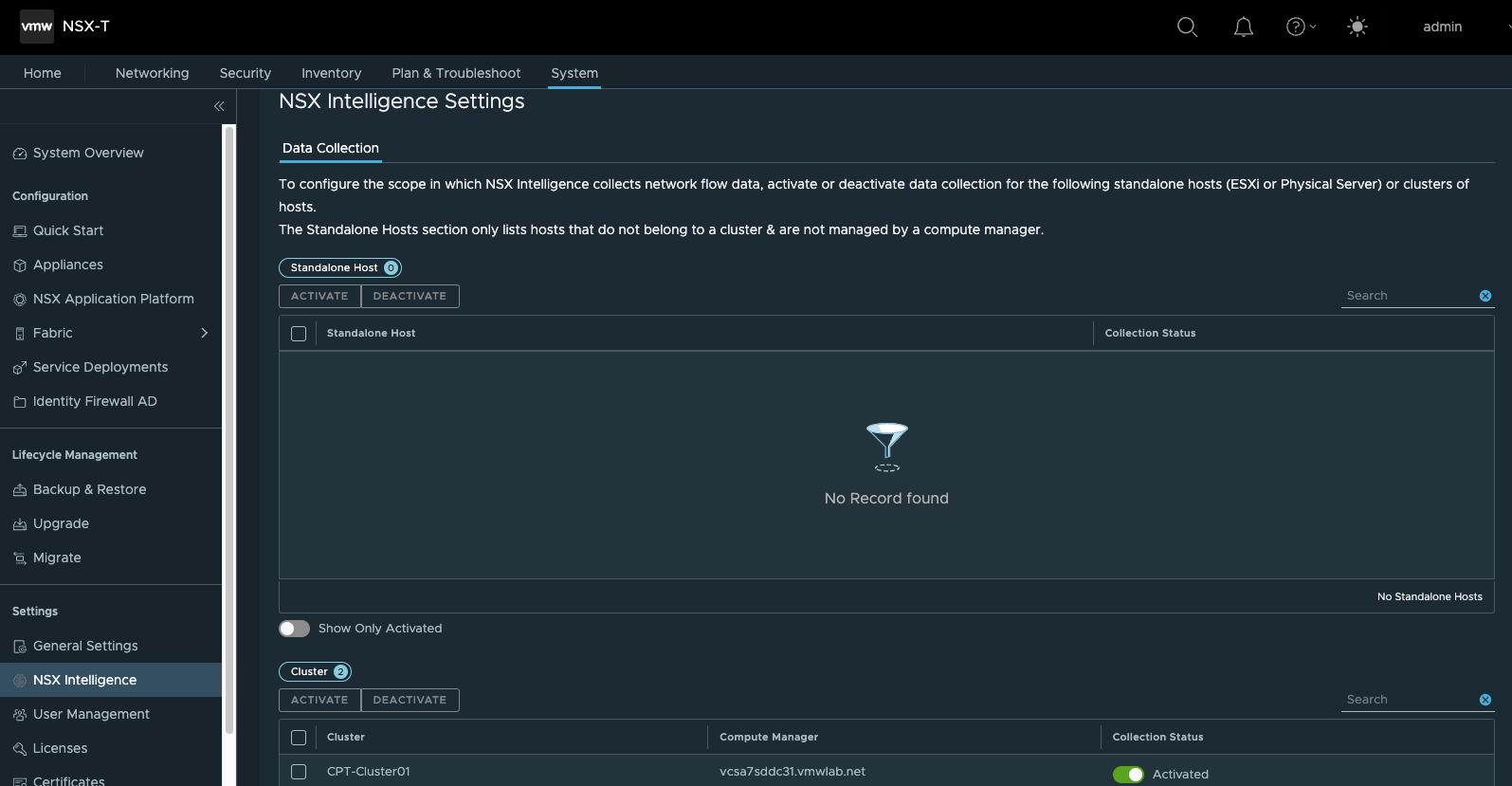Screen dimensions: 1512x786
Task: Click the Upgrade icon
Action: pyautogui.click(x=19, y=524)
